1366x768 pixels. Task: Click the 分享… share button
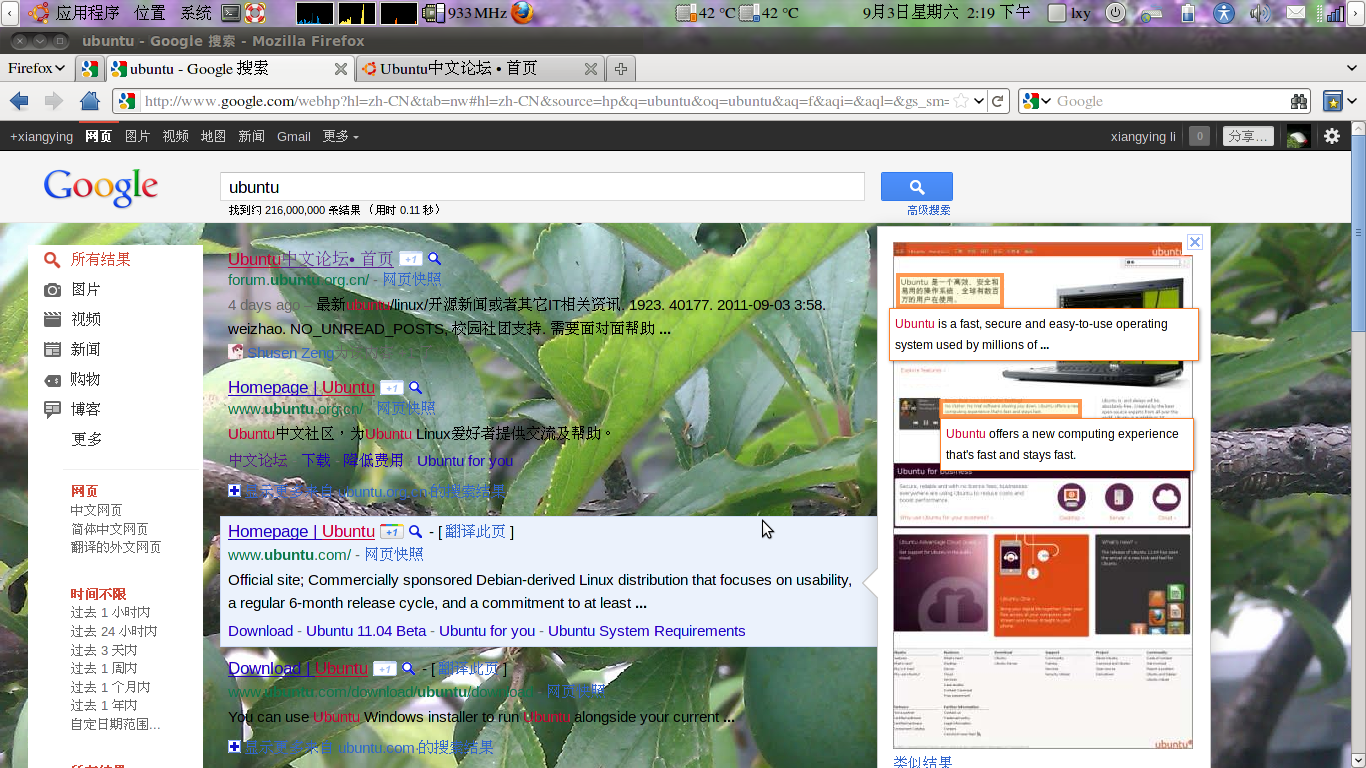[1248, 136]
